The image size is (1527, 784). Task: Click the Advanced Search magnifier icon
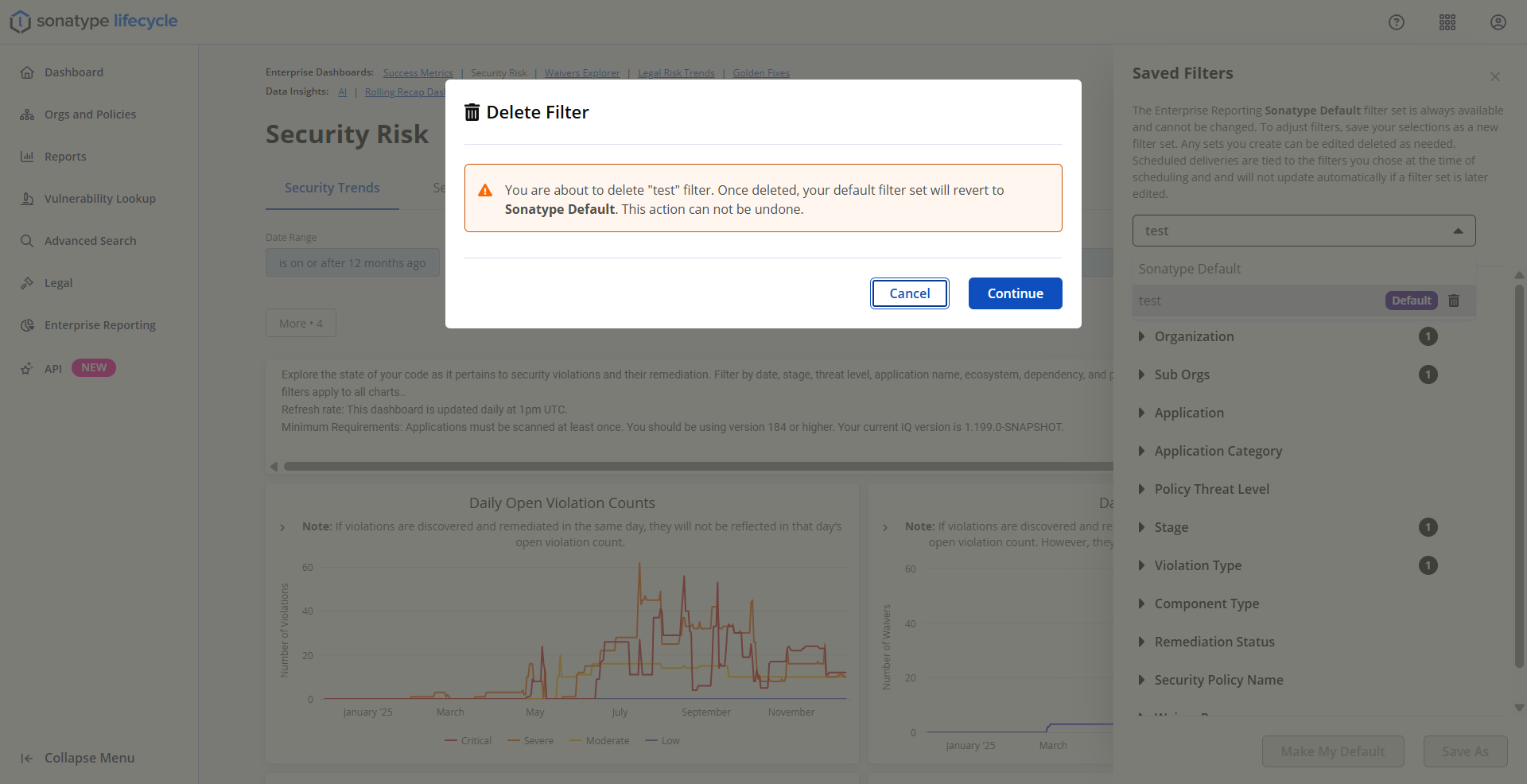tap(27, 241)
